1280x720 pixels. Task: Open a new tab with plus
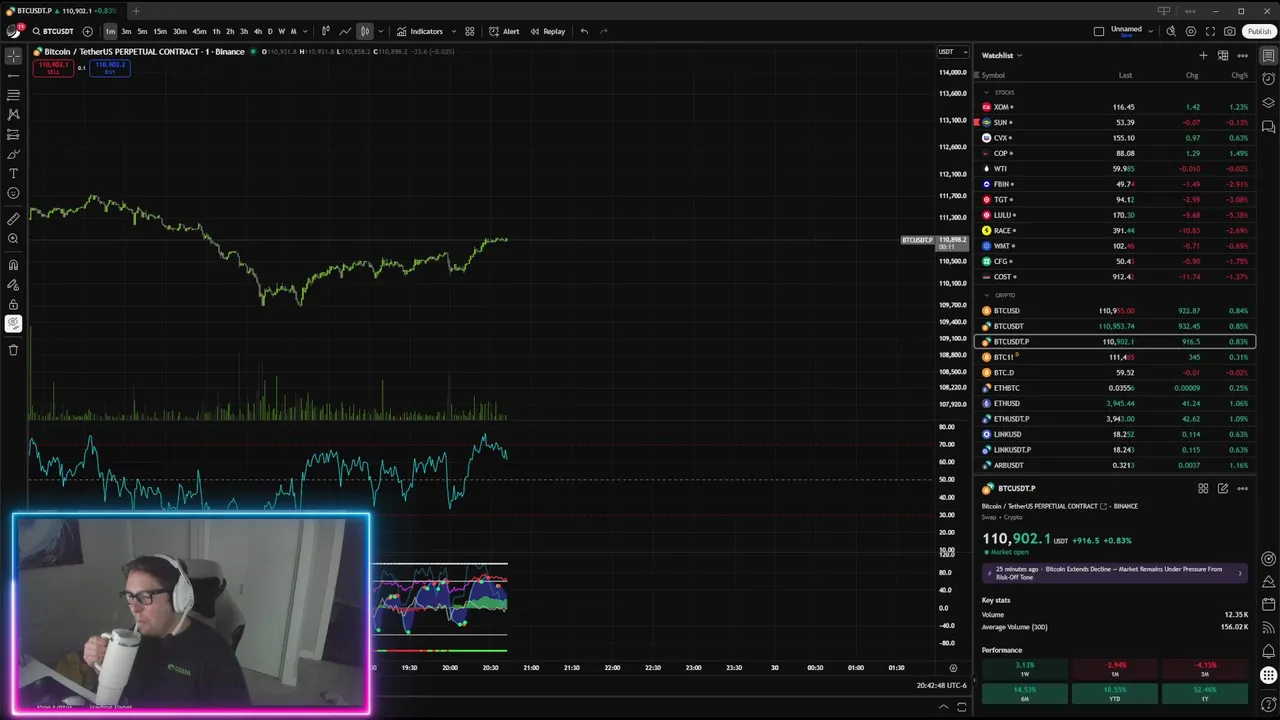click(136, 11)
